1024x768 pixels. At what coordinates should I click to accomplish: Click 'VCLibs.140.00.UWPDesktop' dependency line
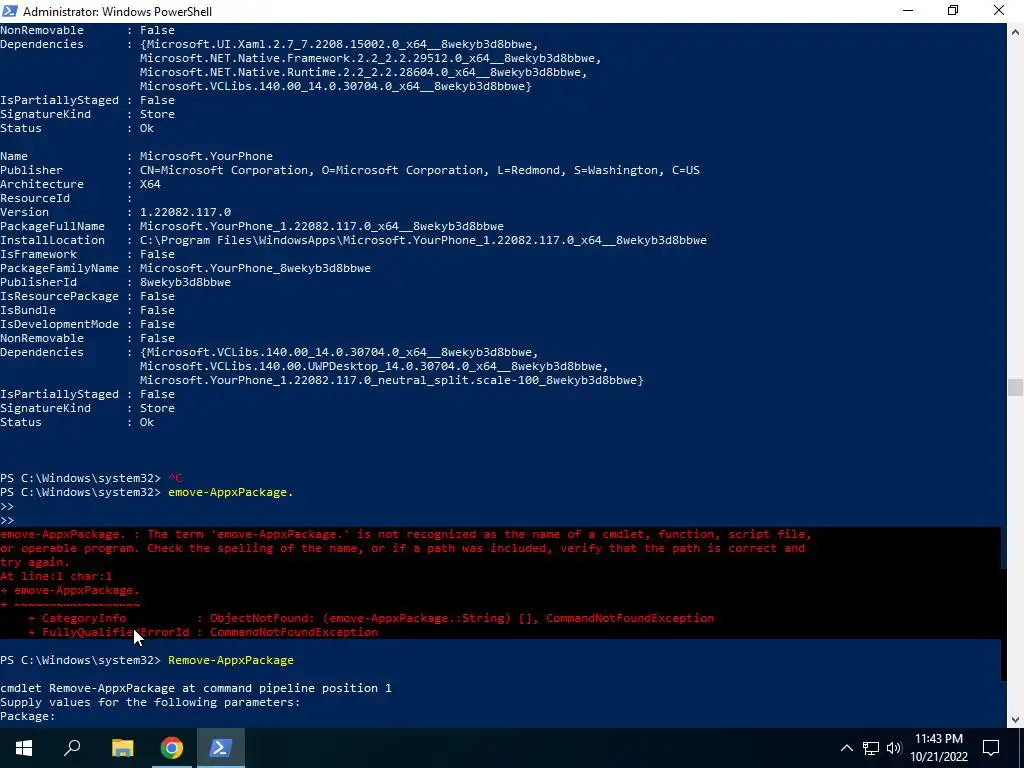tap(374, 366)
